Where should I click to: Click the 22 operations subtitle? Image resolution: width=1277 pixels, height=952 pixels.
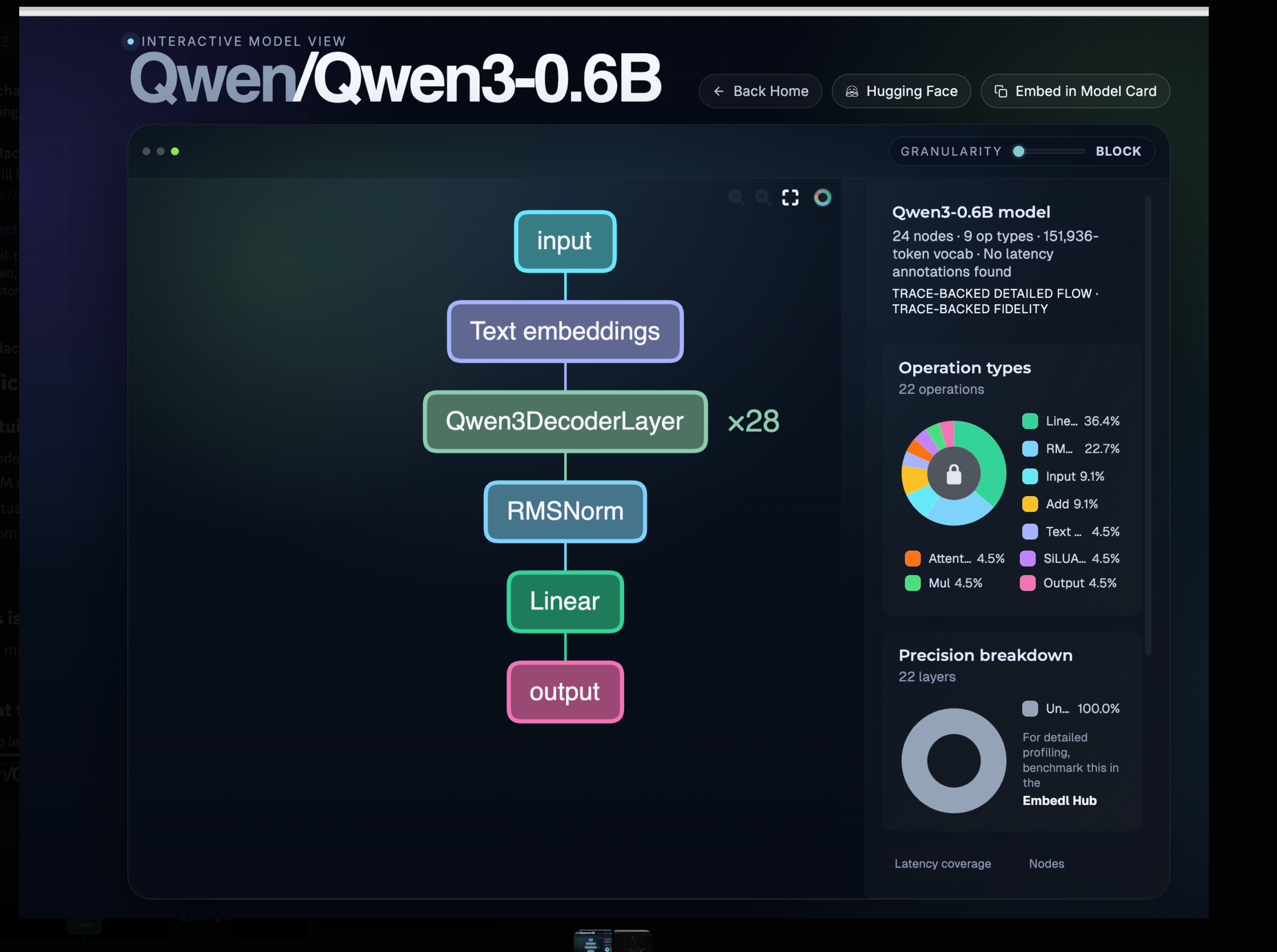tap(941, 390)
